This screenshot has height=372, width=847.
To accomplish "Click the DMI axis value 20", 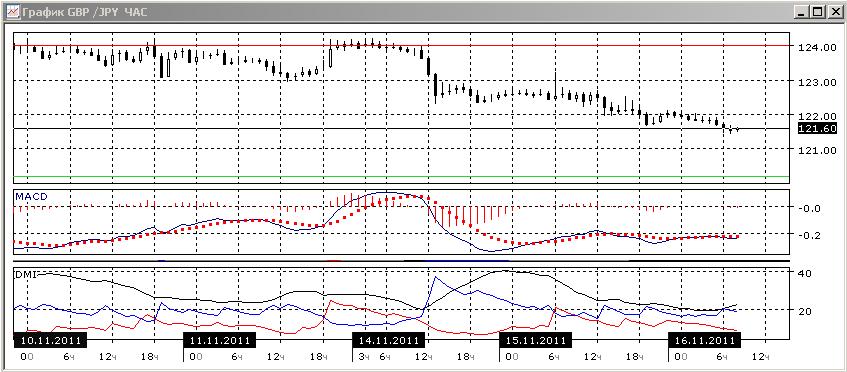I will (x=804, y=311).
